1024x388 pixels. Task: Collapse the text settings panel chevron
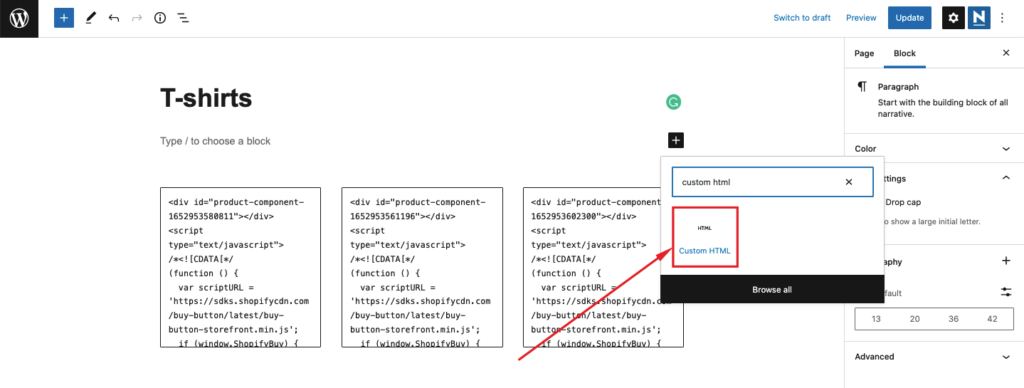[x=1006, y=178]
